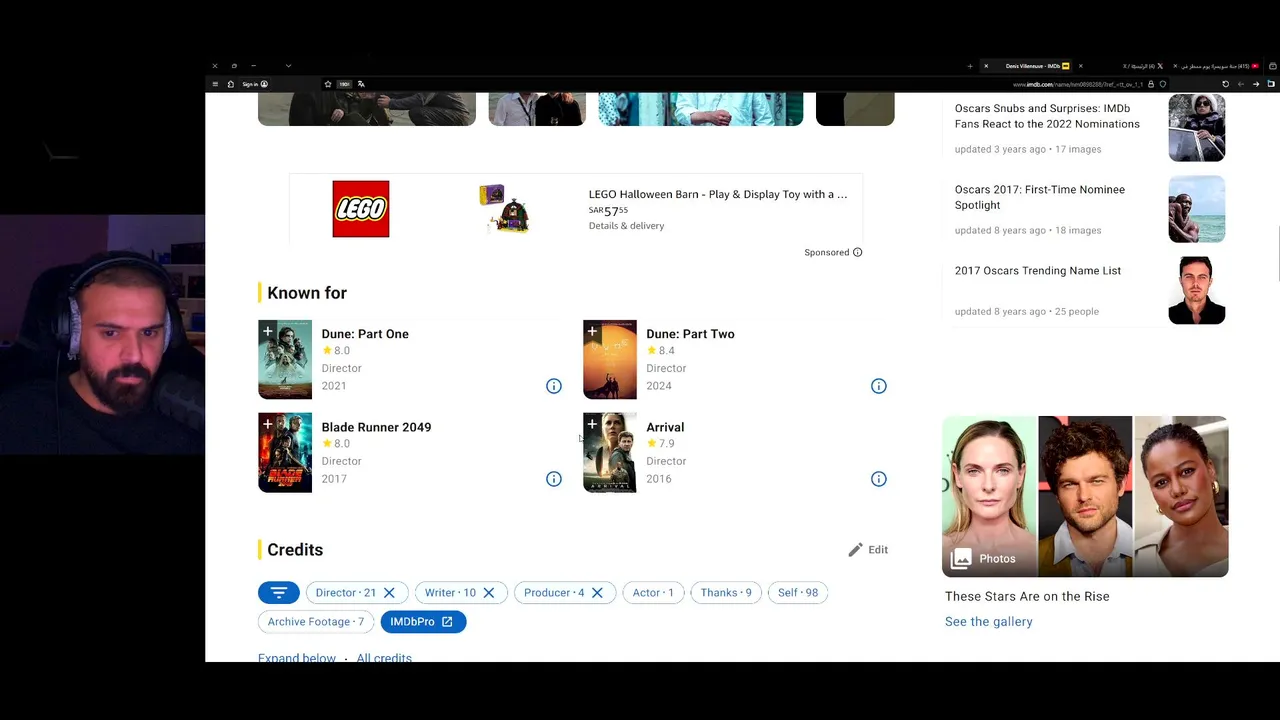This screenshot has width=1280, height=720.
Task: Add Arrival to watchlist
Action: (592, 424)
